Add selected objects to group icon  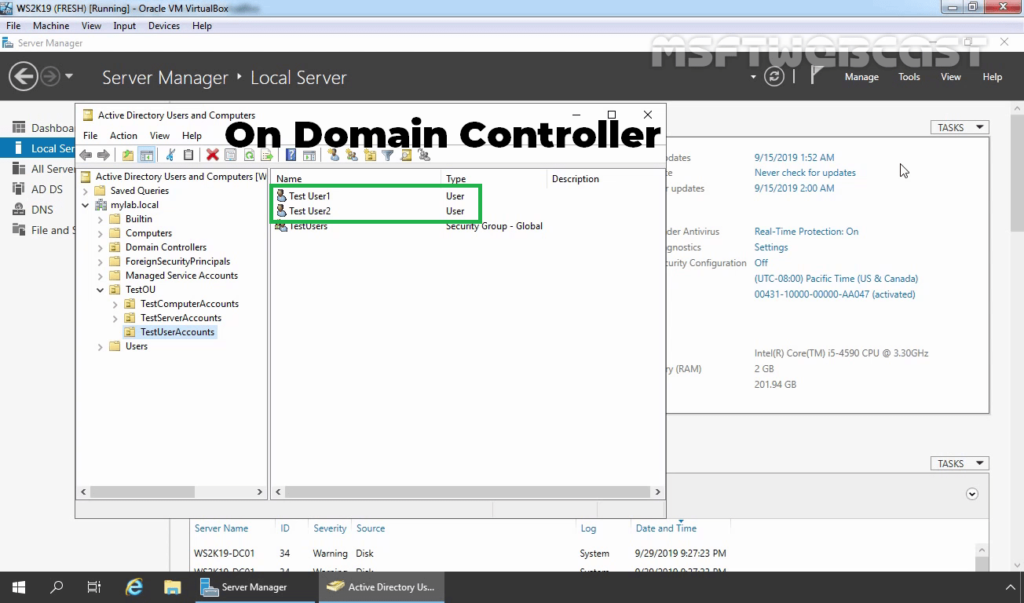[424, 155]
